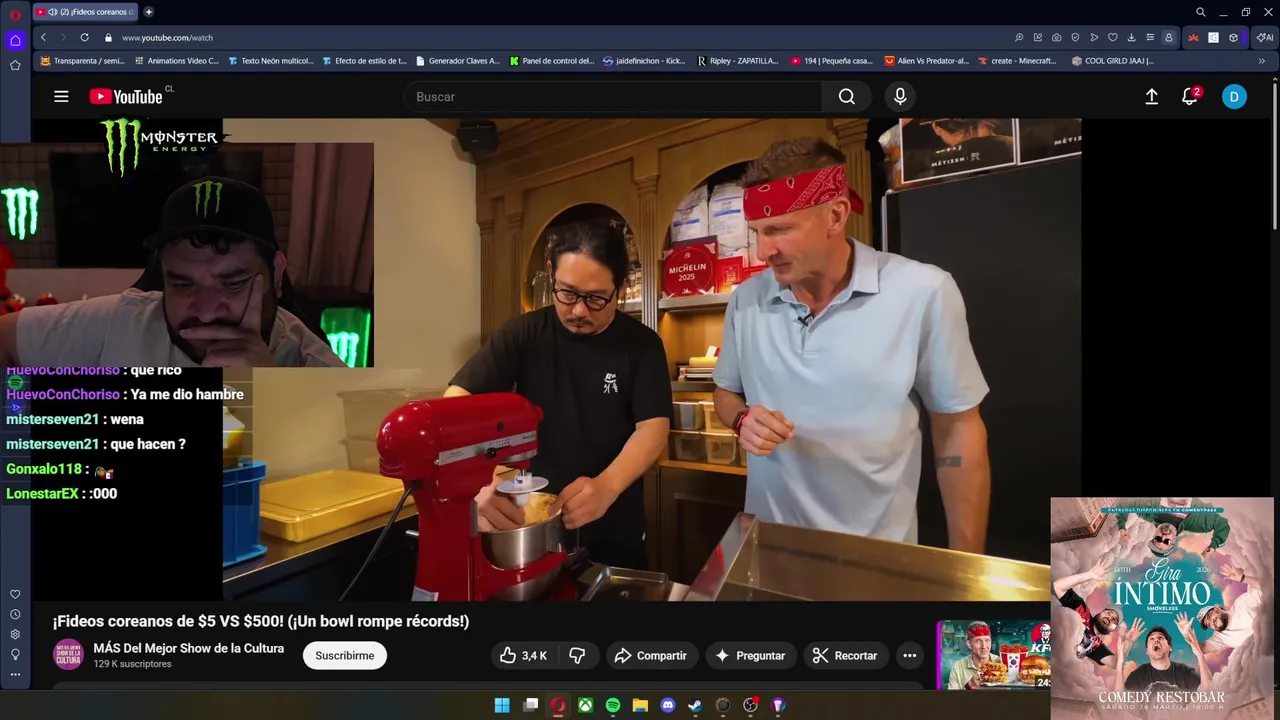Viewport: 1280px width, 720px height.
Task: Go to the YouTube home logo
Action: [x=126, y=96]
